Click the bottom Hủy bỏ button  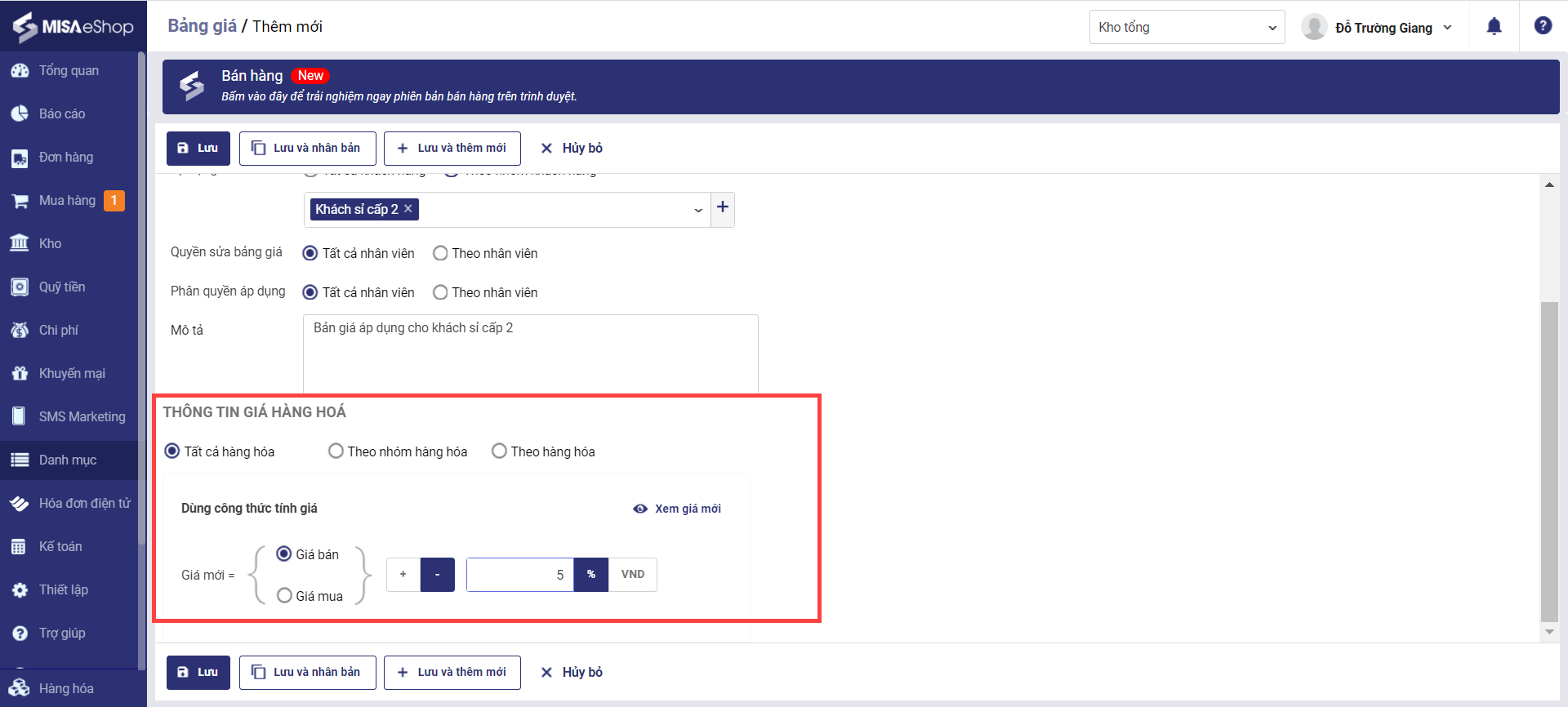(572, 673)
